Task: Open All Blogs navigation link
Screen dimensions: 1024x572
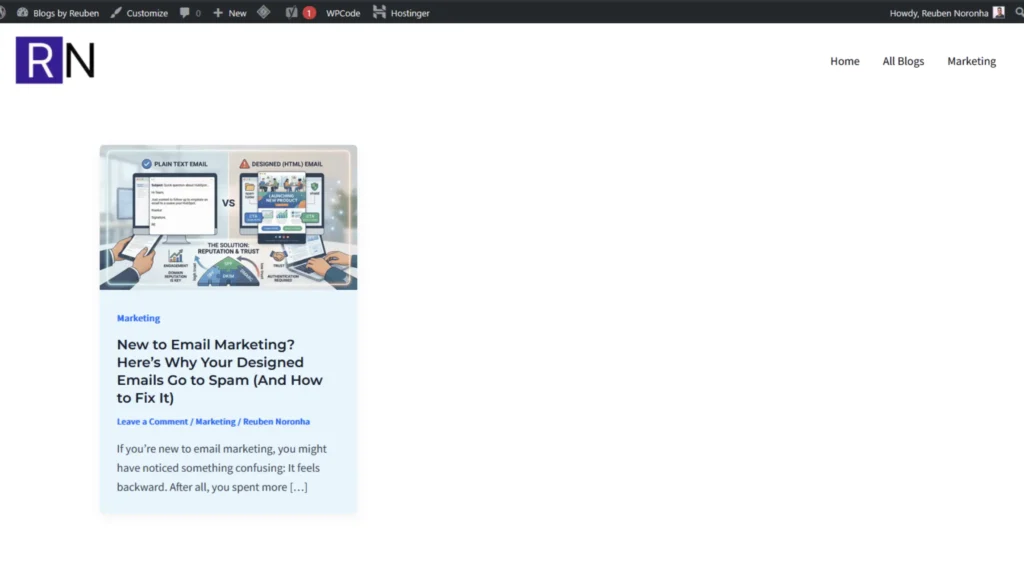Action: [903, 61]
